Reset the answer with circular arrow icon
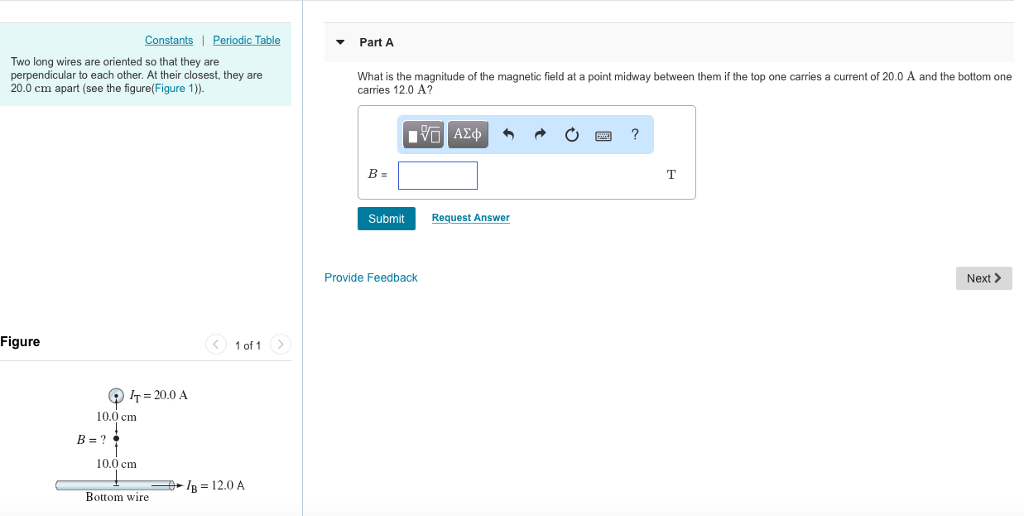1024x516 pixels. (x=572, y=135)
